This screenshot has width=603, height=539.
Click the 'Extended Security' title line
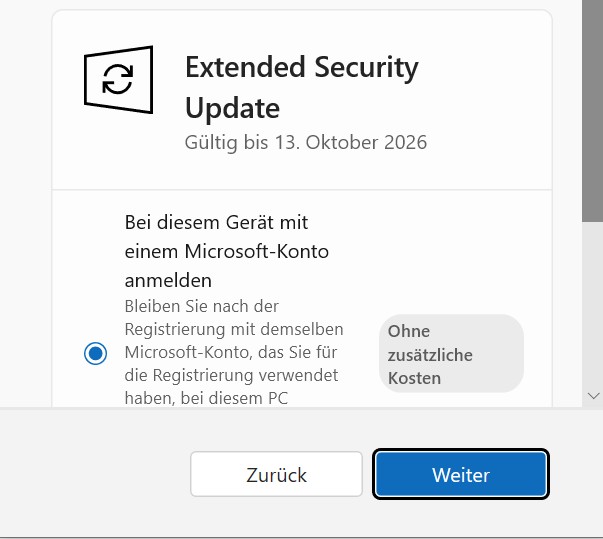coord(301,68)
